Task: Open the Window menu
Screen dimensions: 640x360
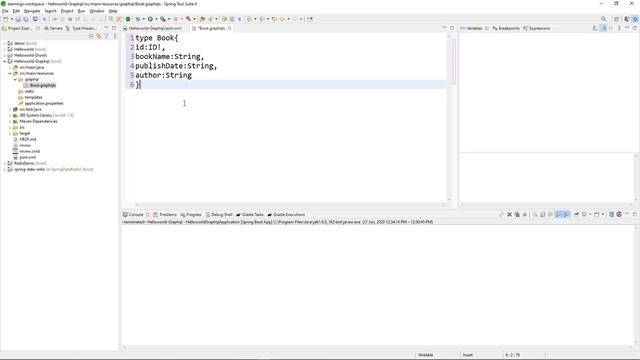Action: [97, 11]
